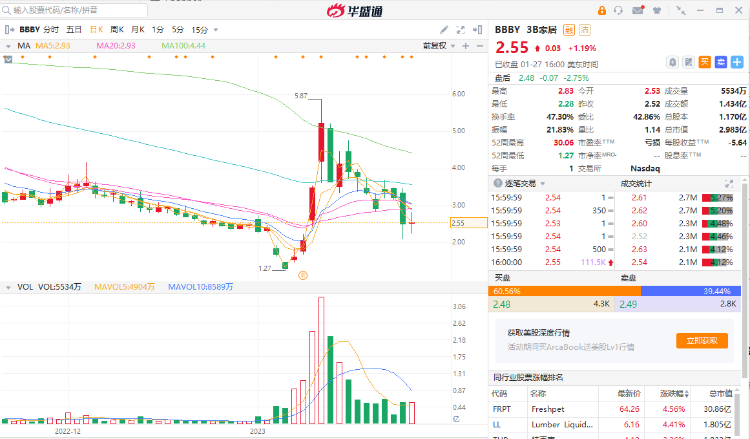Select the 周K weekly chart tab
Viewport: 750px width, 439px height.
117,30
